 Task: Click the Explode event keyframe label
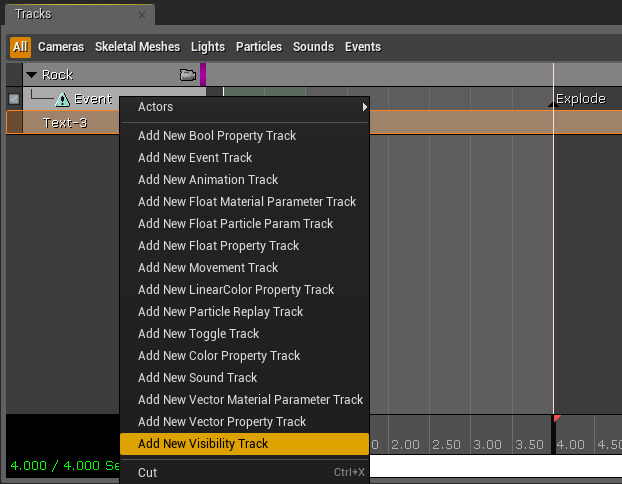pos(581,99)
